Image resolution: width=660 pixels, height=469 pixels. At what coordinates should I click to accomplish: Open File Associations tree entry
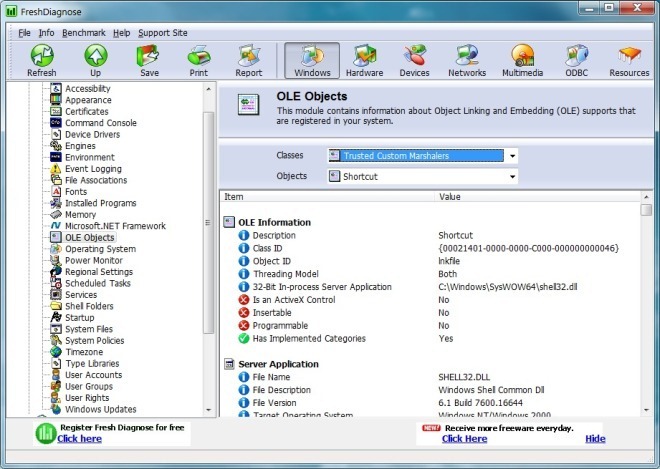pos(96,180)
